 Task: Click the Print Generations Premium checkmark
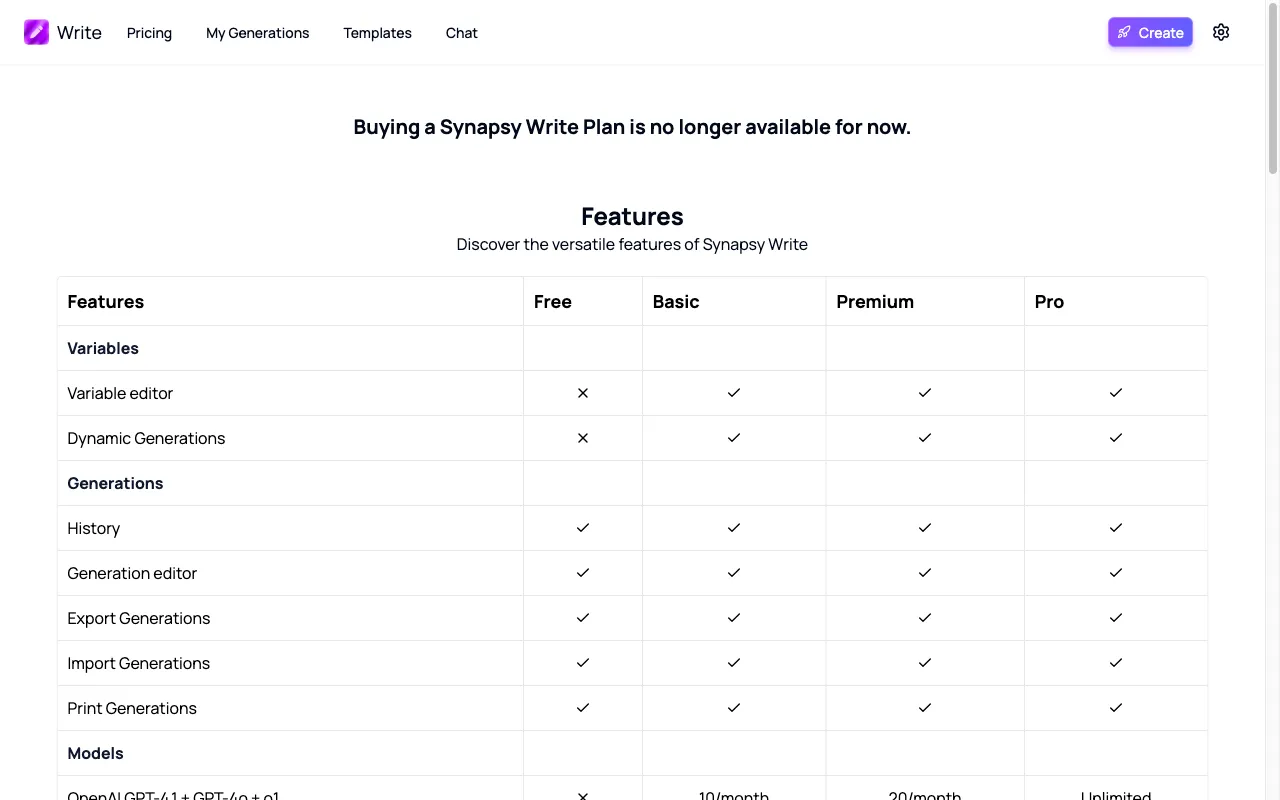click(925, 708)
